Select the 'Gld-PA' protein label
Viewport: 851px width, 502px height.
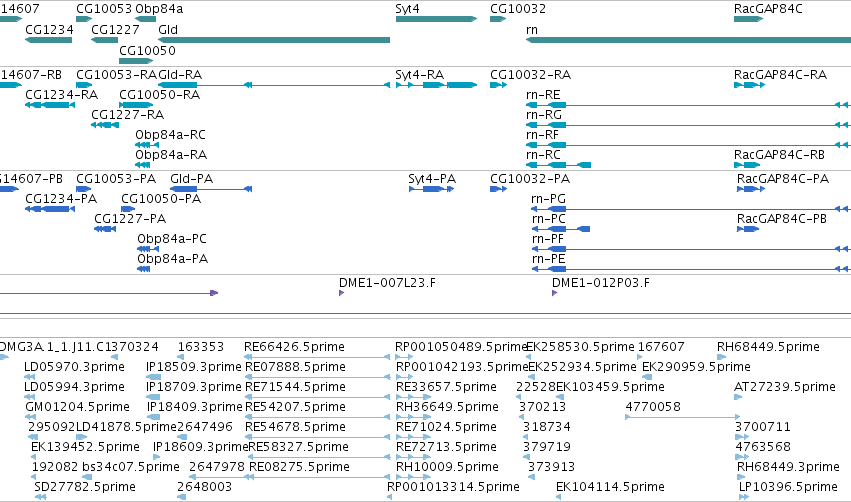coord(192,179)
